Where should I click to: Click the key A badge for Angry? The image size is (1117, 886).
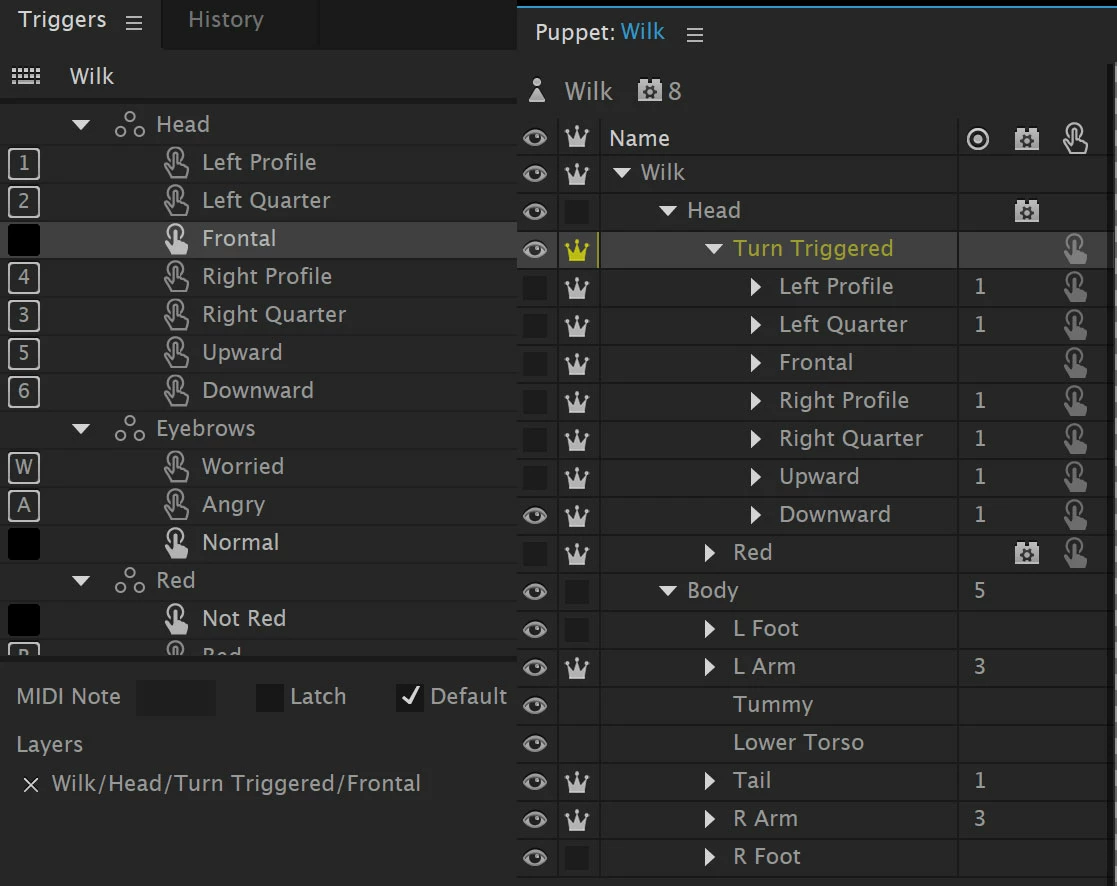[24, 505]
